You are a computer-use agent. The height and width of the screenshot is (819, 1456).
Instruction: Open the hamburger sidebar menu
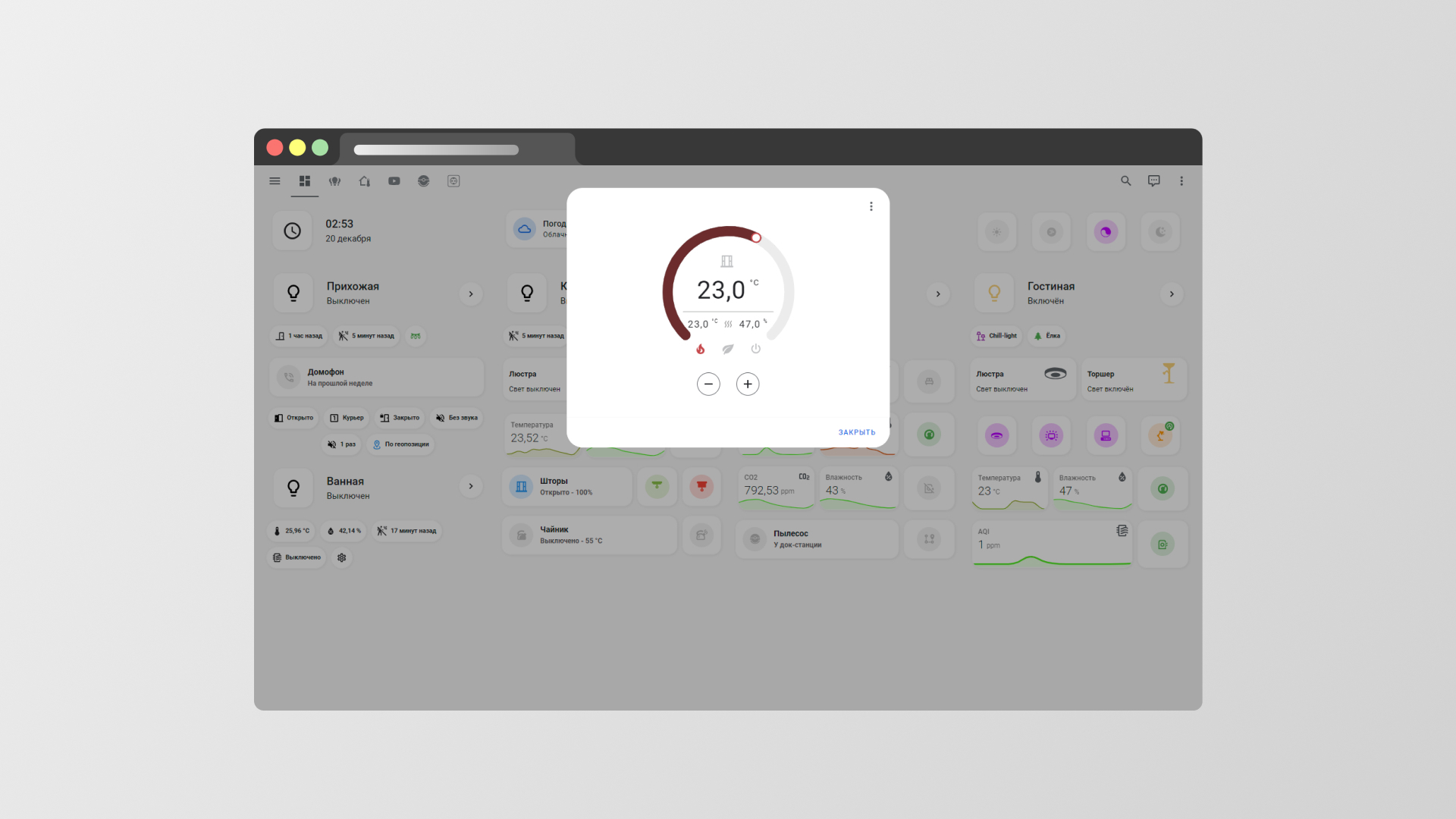point(275,181)
